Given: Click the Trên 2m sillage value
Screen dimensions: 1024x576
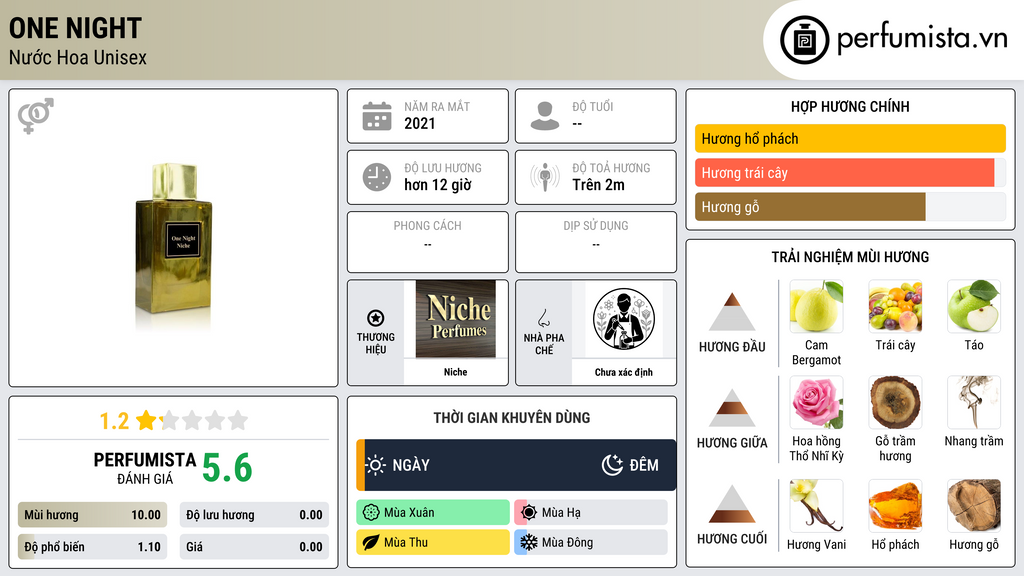Looking at the screenshot, I should pos(598,185).
